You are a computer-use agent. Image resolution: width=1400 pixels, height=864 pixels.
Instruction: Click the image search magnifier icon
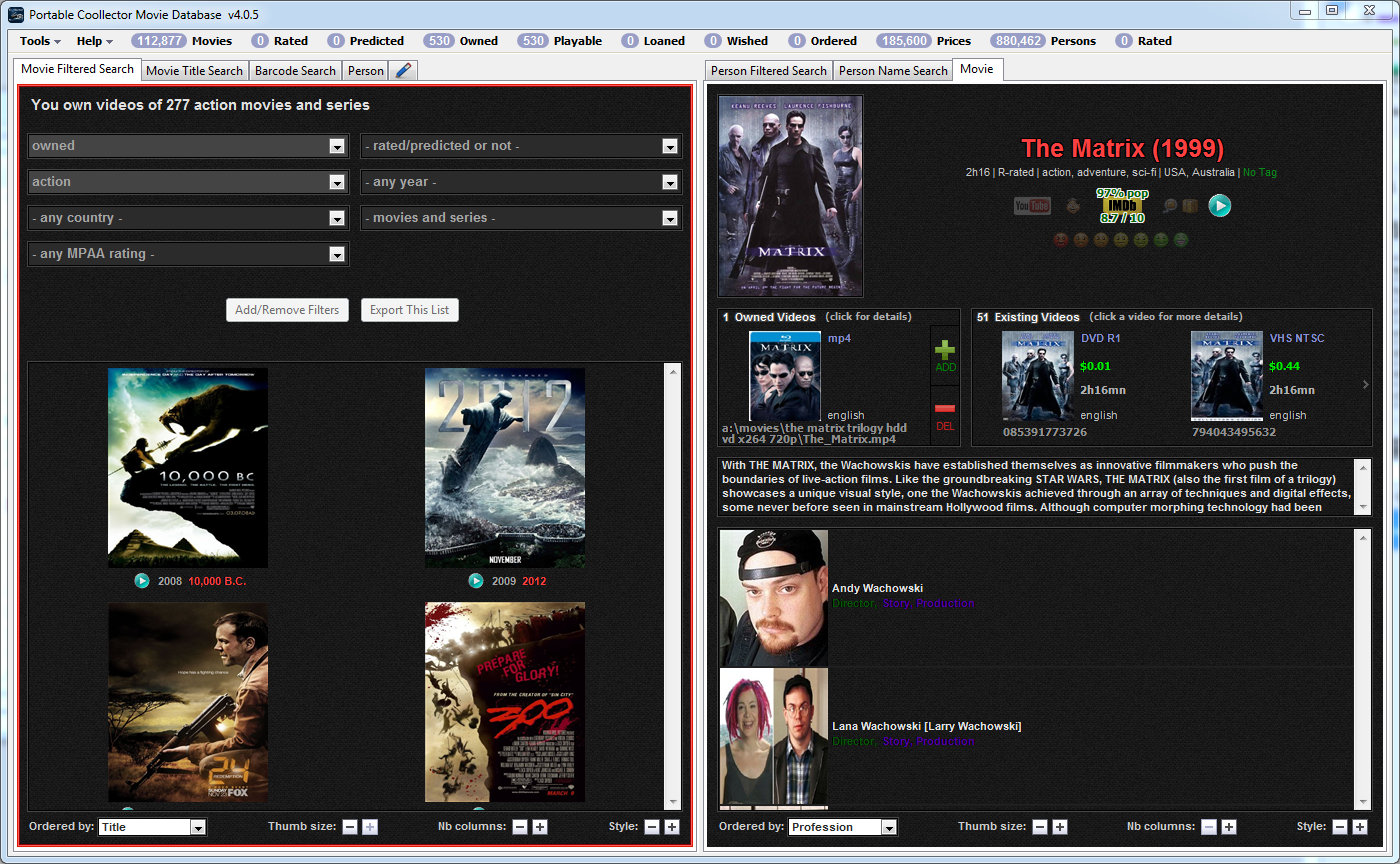tap(1169, 206)
